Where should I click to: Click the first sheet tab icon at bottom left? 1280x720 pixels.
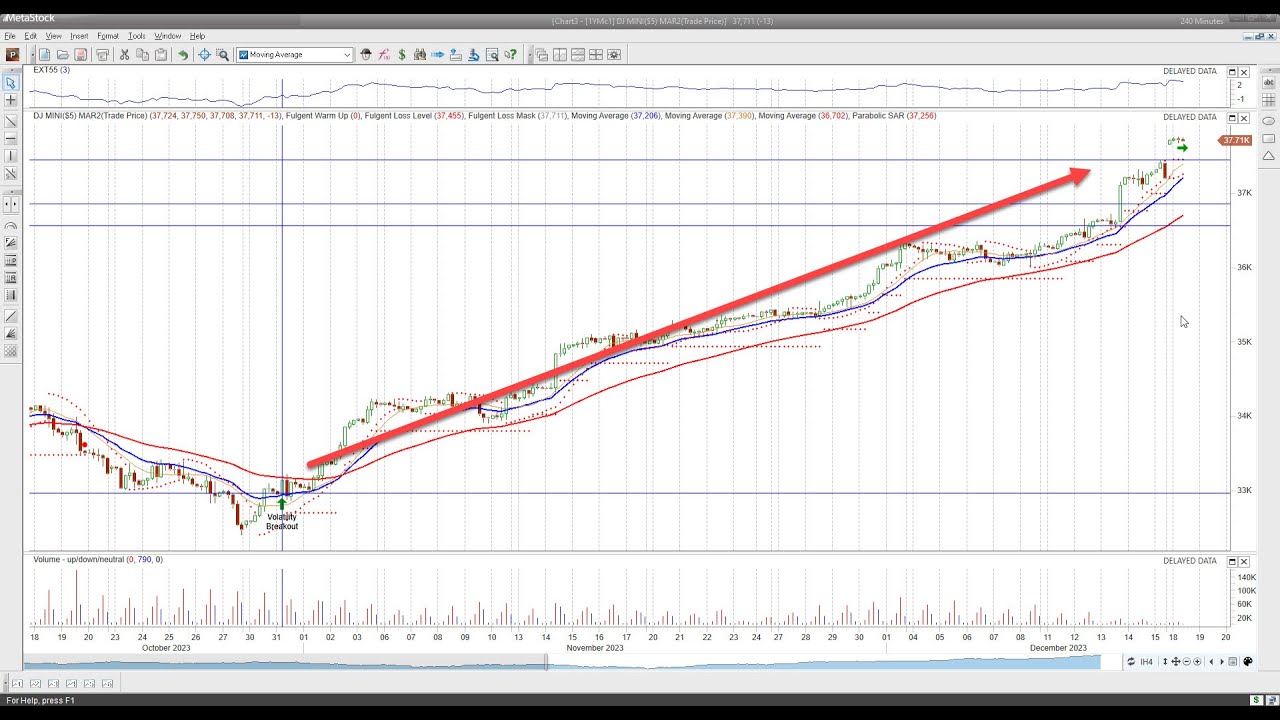[x=17, y=684]
